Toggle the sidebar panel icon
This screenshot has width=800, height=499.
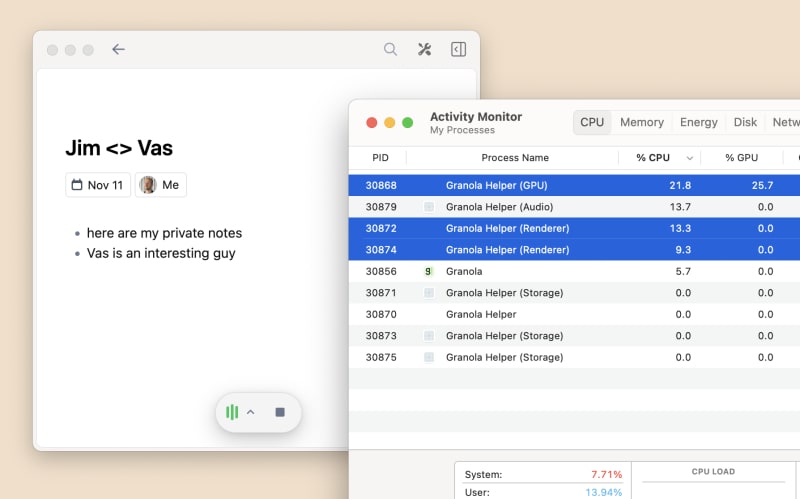[x=458, y=49]
